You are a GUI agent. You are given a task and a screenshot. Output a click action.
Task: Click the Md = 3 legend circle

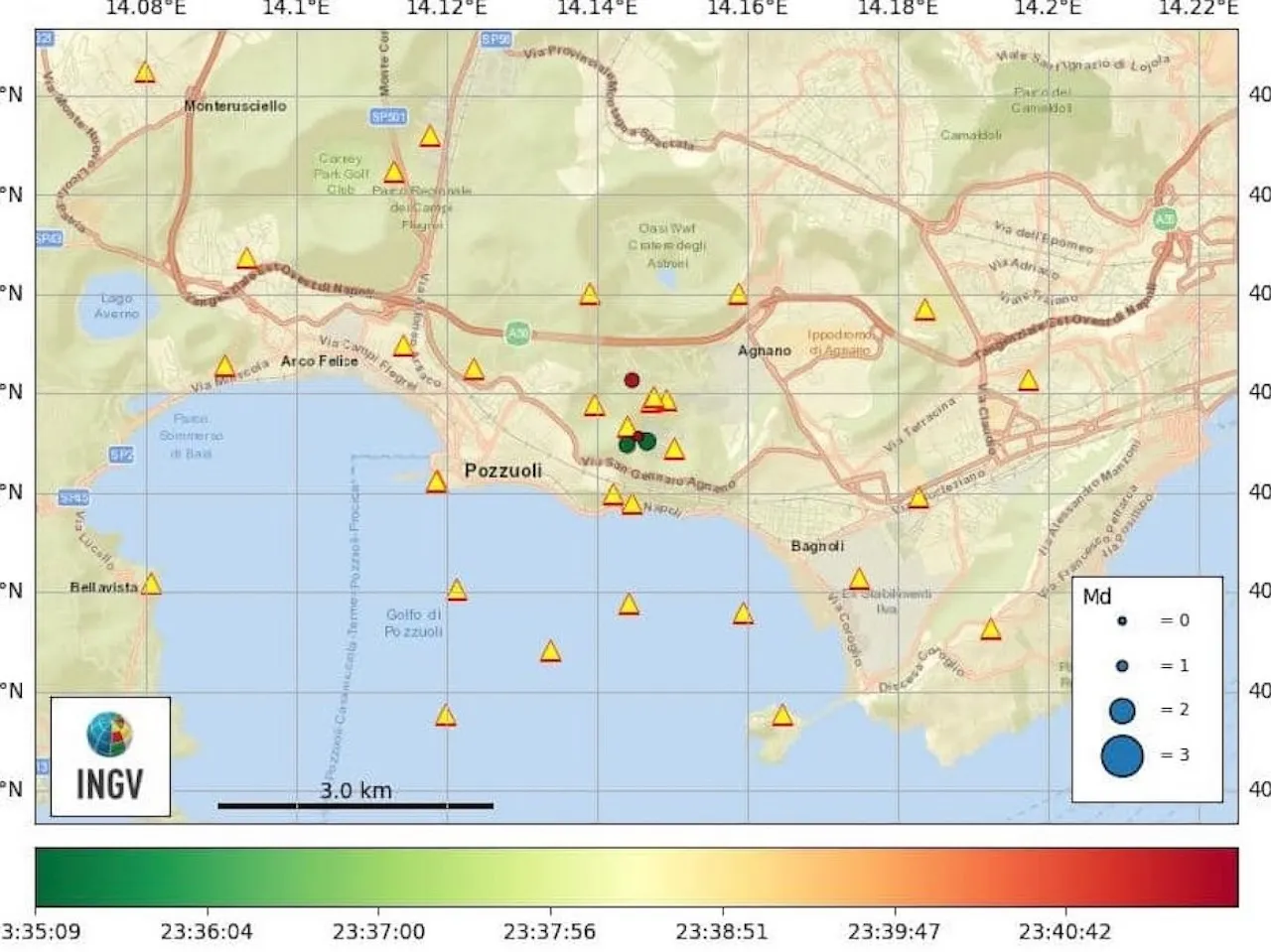tap(1122, 756)
